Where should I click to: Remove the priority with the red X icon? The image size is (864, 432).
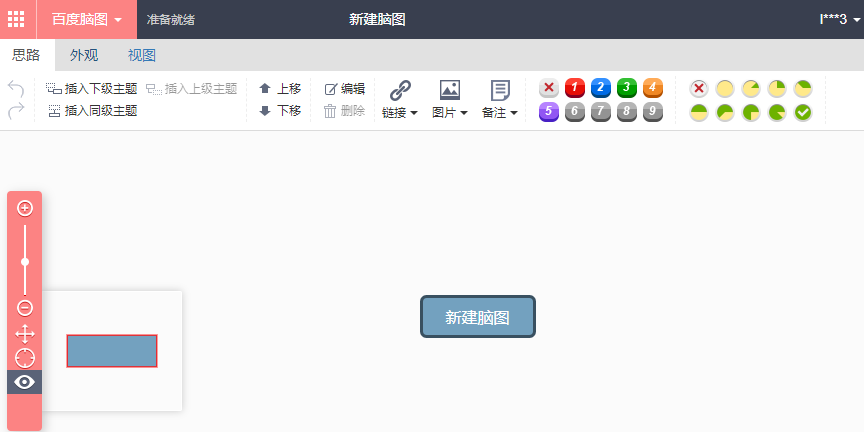[x=549, y=88]
